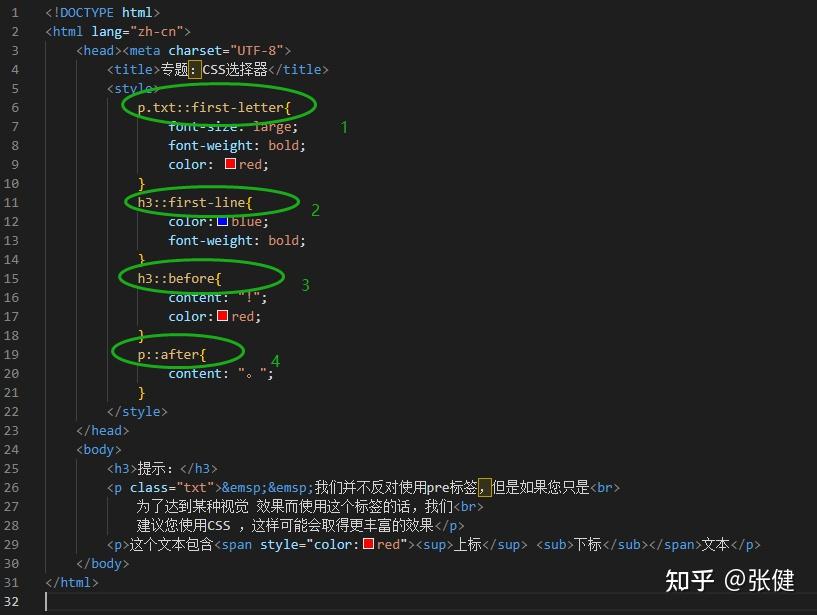Screen dimensions: 817x615
Task: Click the closing brace on line 21
Action: coord(141,392)
